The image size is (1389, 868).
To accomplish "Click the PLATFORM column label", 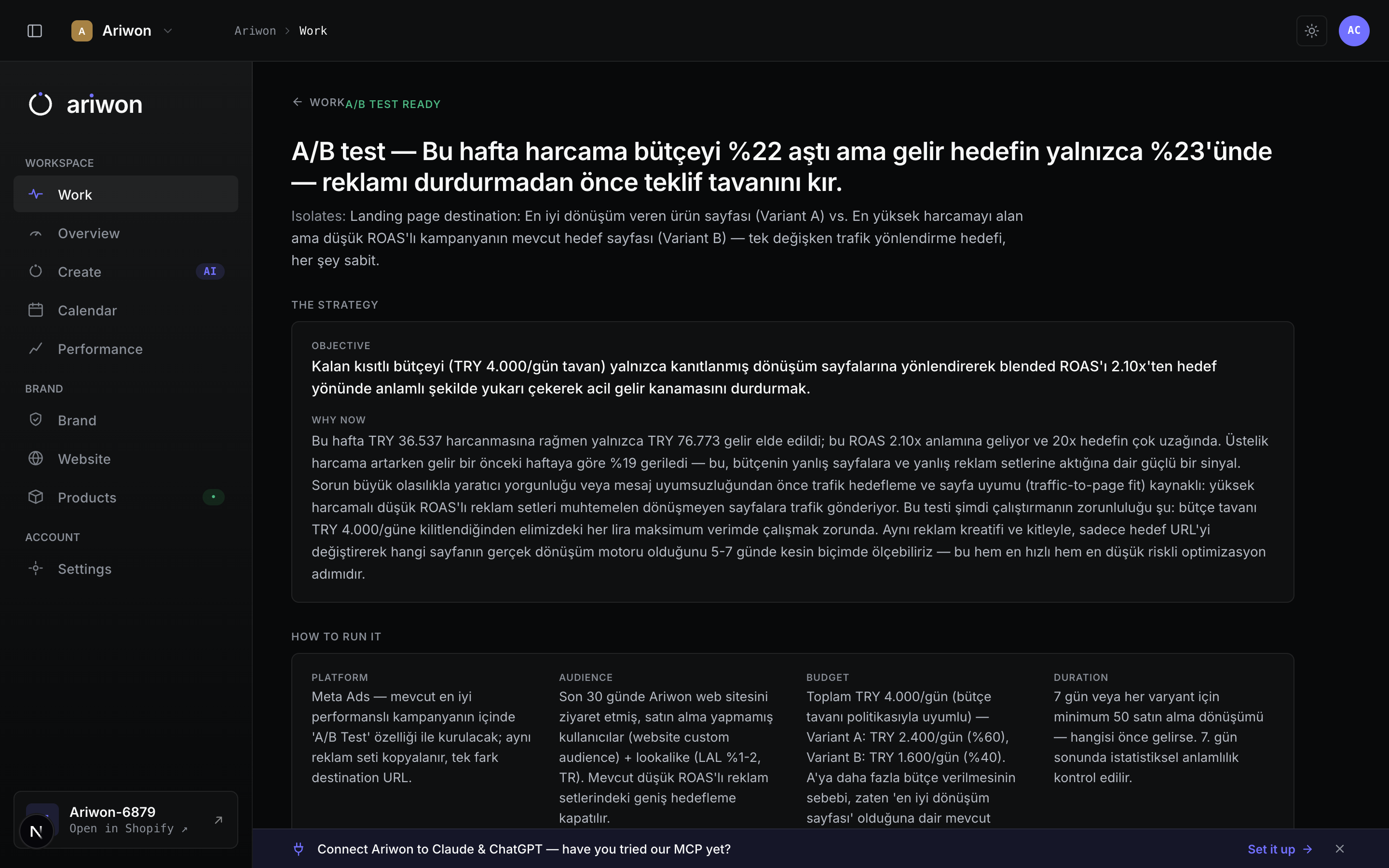I will (x=340, y=678).
